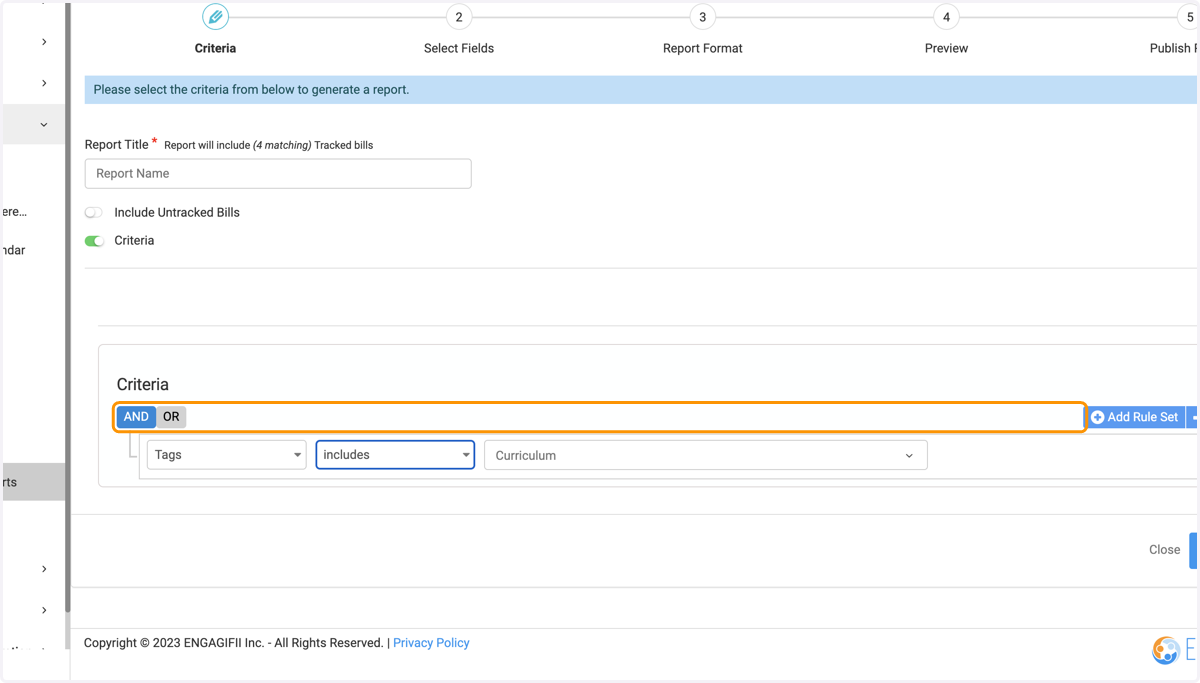Click the Criteria section heading

click(x=143, y=385)
